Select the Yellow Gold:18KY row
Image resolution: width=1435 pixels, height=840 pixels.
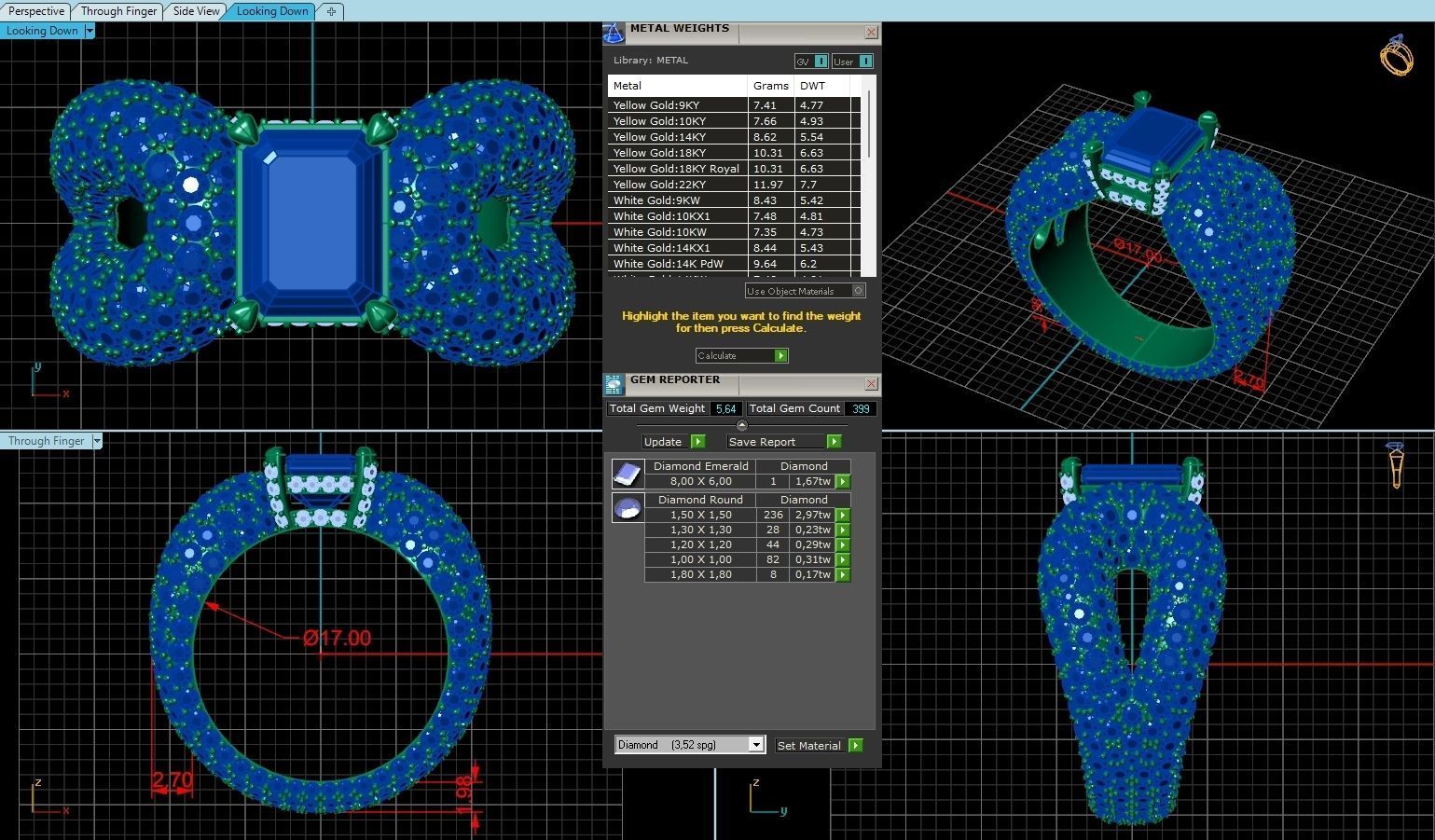pos(733,153)
